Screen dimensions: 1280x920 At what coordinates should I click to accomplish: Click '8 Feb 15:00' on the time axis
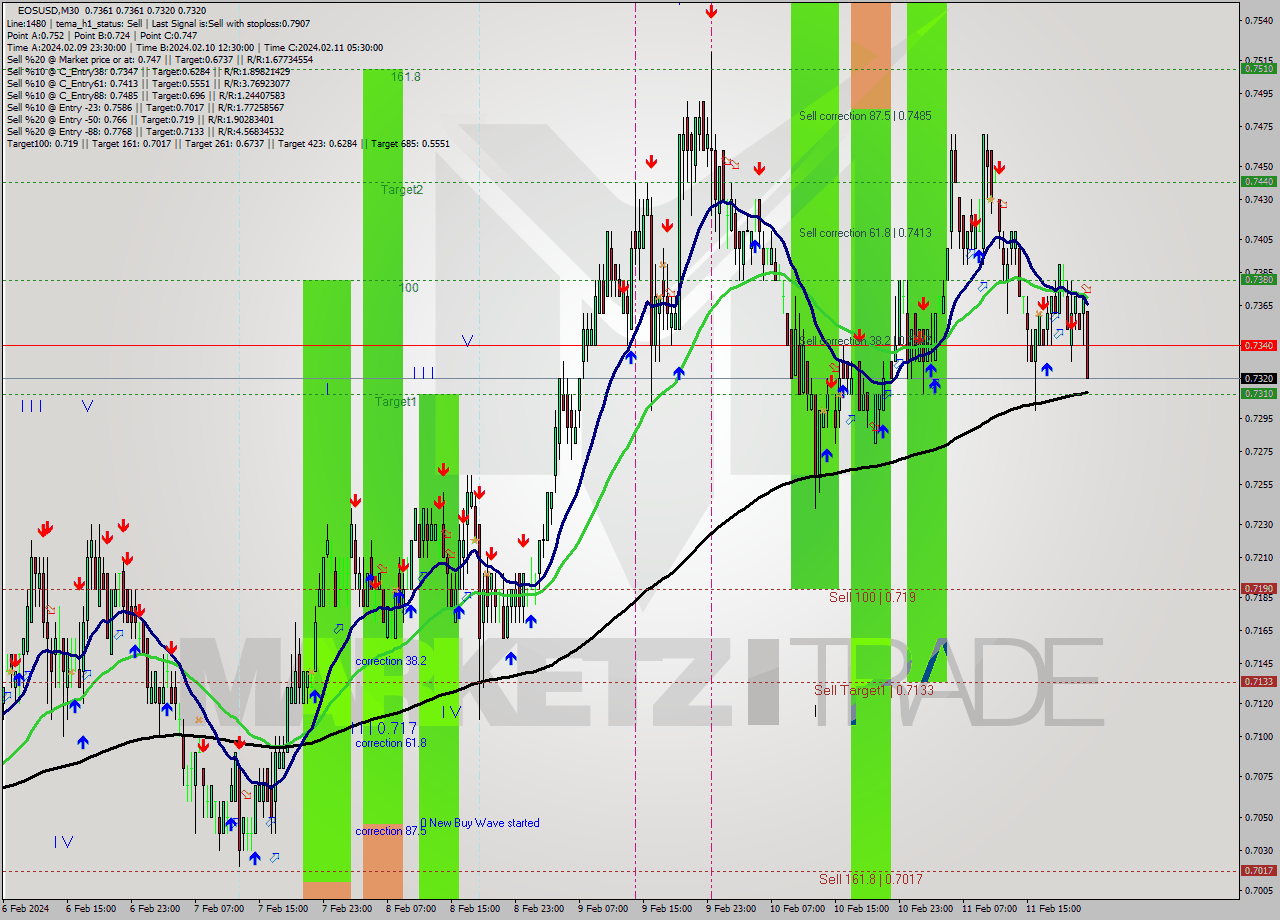tap(475, 909)
